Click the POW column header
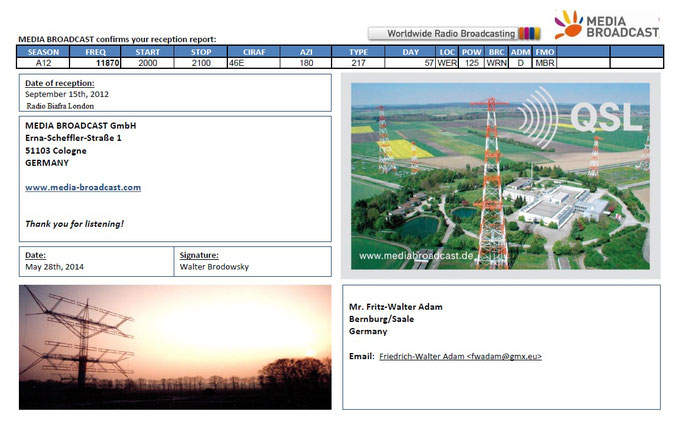The width and height of the screenshot is (682, 425). point(471,52)
